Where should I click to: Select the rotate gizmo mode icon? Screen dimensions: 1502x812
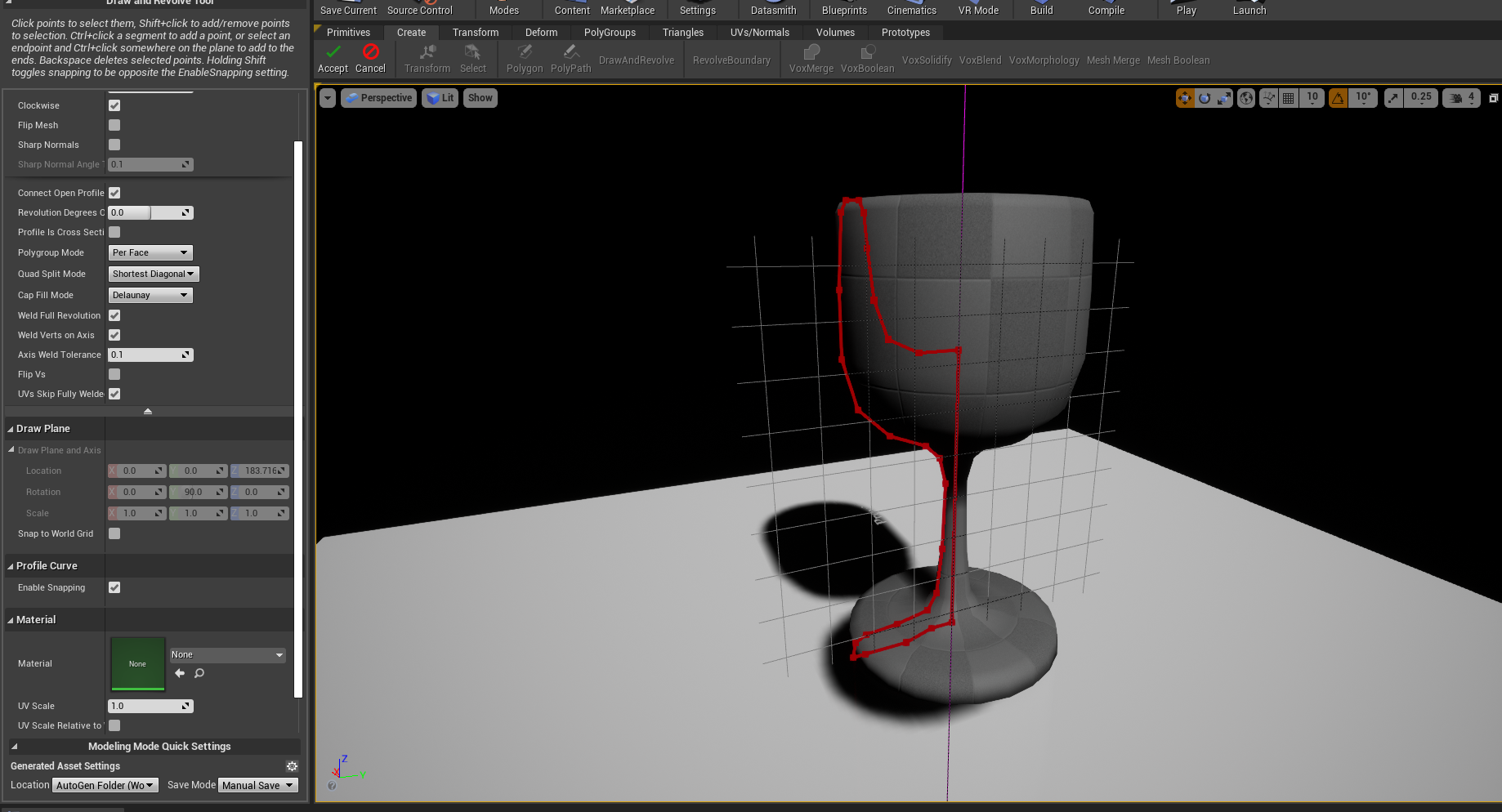(x=1205, y=98)
